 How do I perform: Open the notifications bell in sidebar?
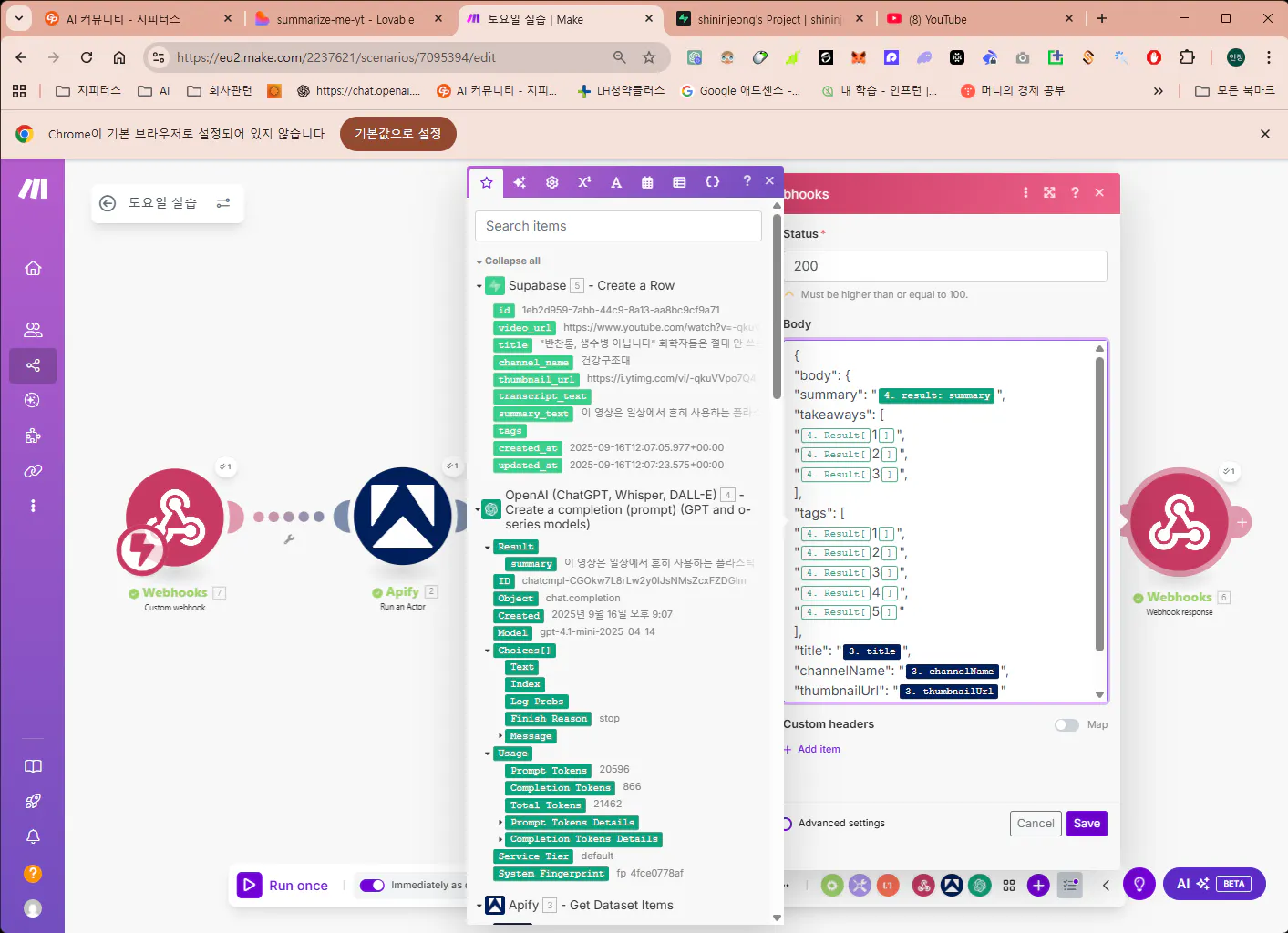(x=33, y=836)
